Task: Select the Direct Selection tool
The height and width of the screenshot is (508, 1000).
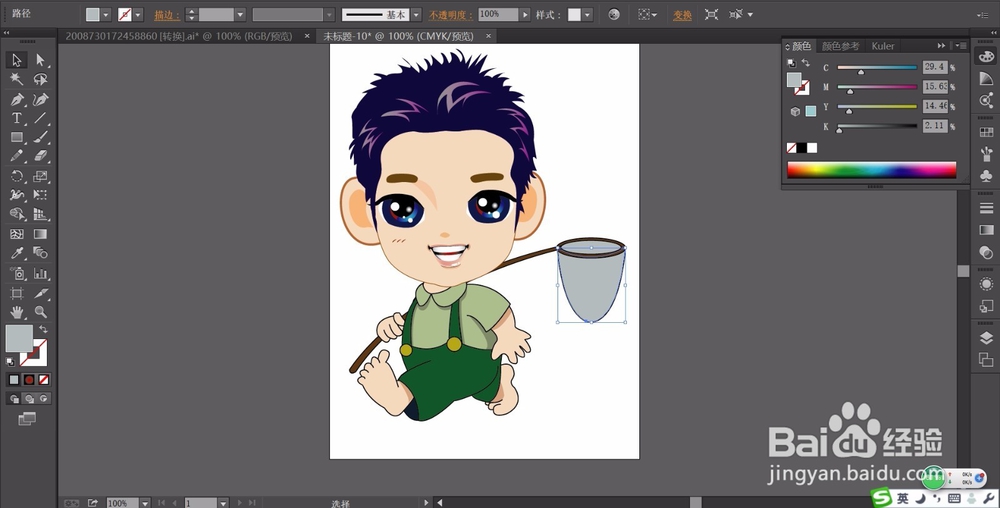Action: coord(40,60)
